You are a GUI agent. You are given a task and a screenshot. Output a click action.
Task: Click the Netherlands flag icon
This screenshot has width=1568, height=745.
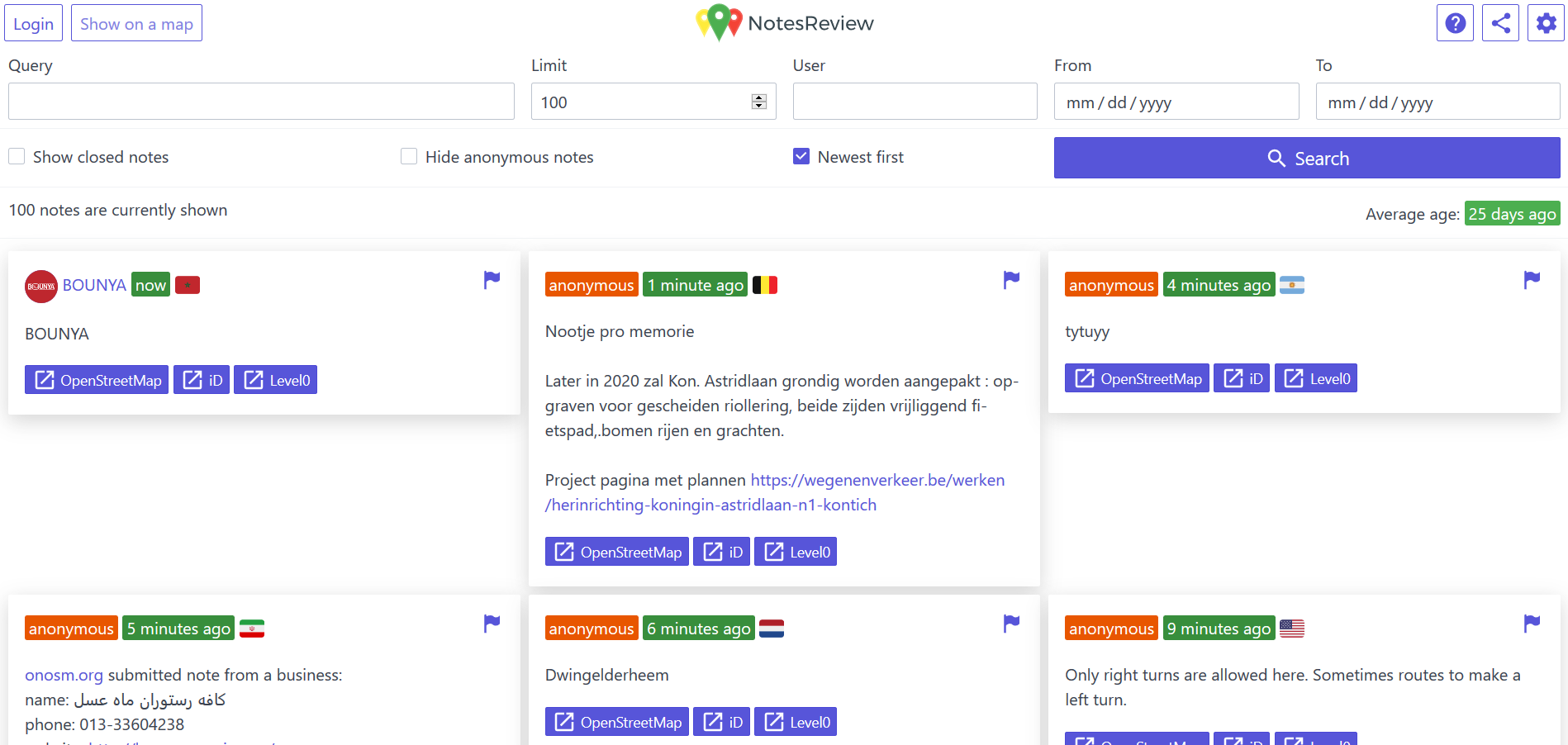772,629
